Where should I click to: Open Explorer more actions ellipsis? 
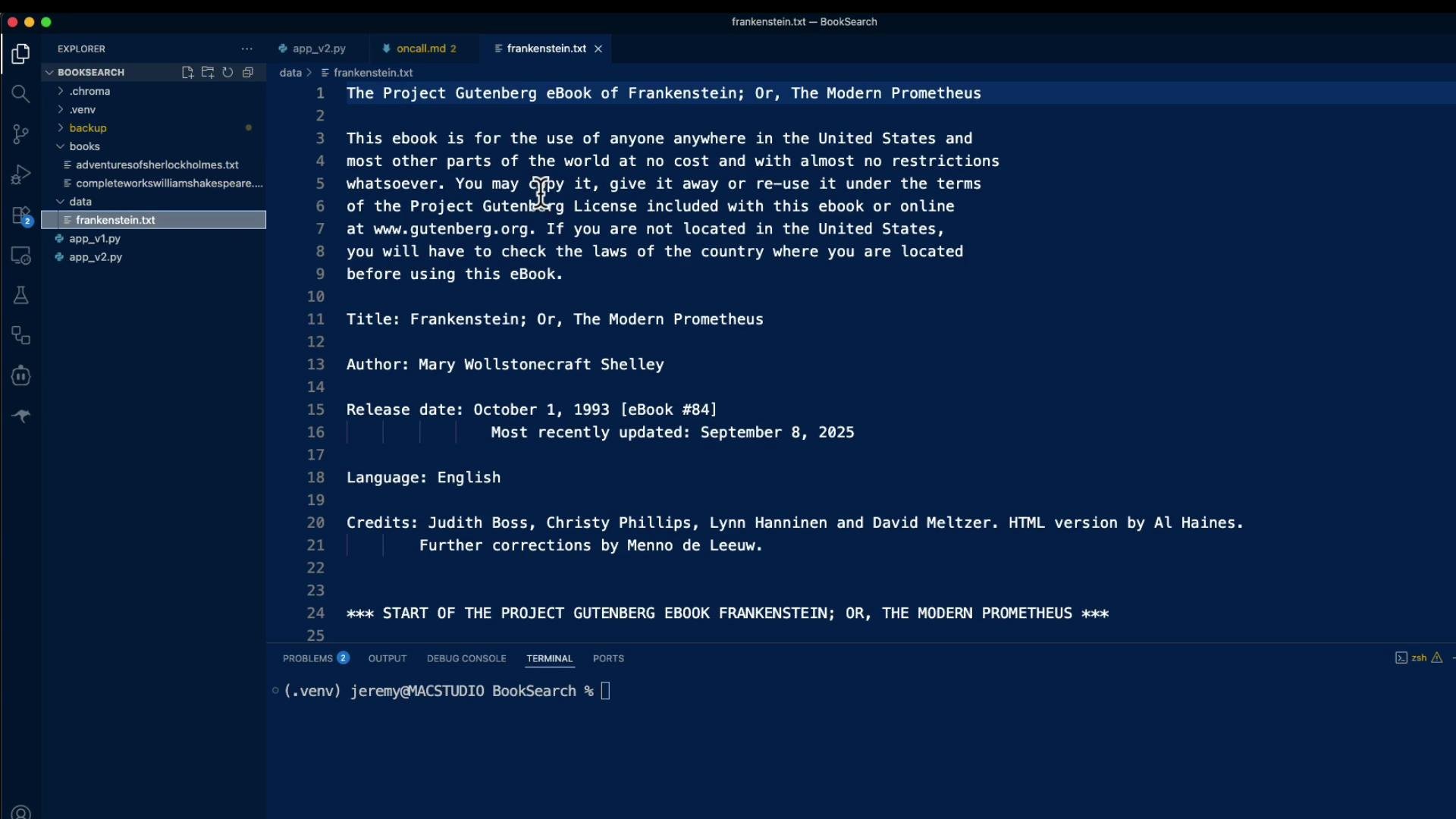247,49
